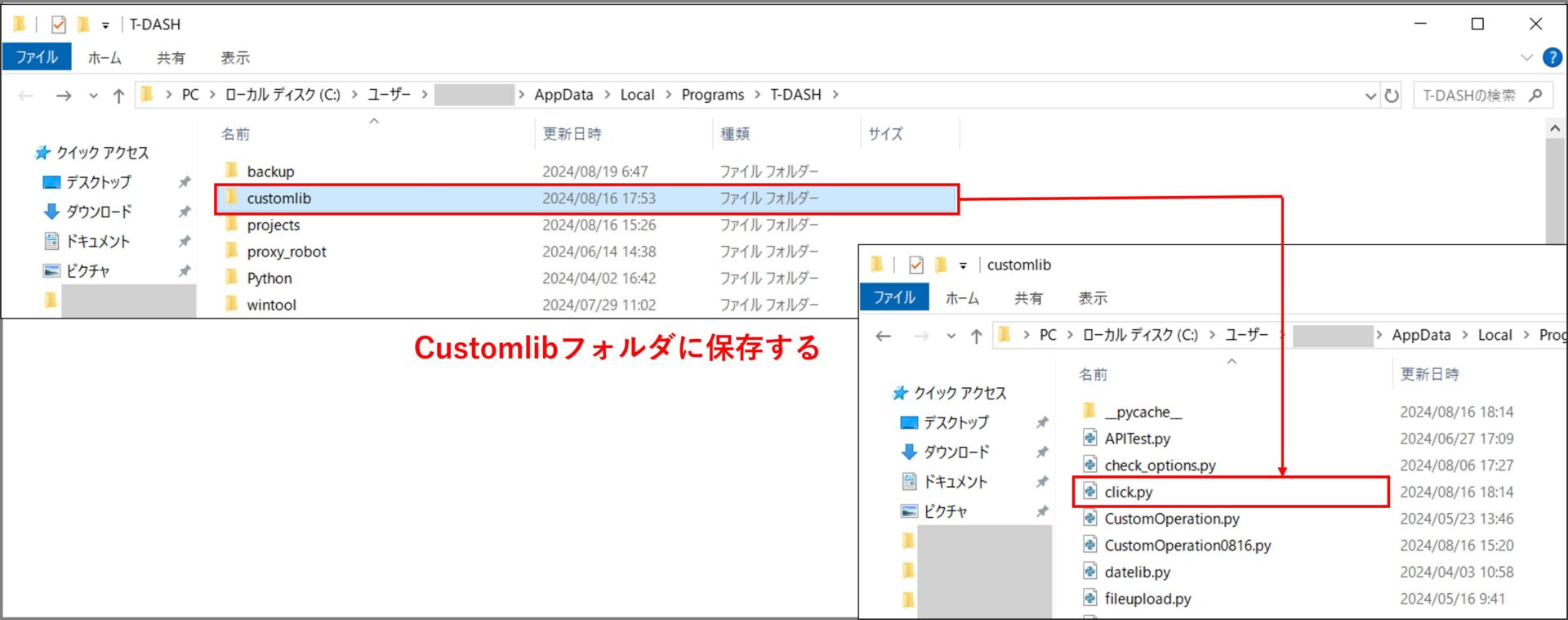Click the T-DASH search box
1568x620 pixels.
coord(1470,96)
